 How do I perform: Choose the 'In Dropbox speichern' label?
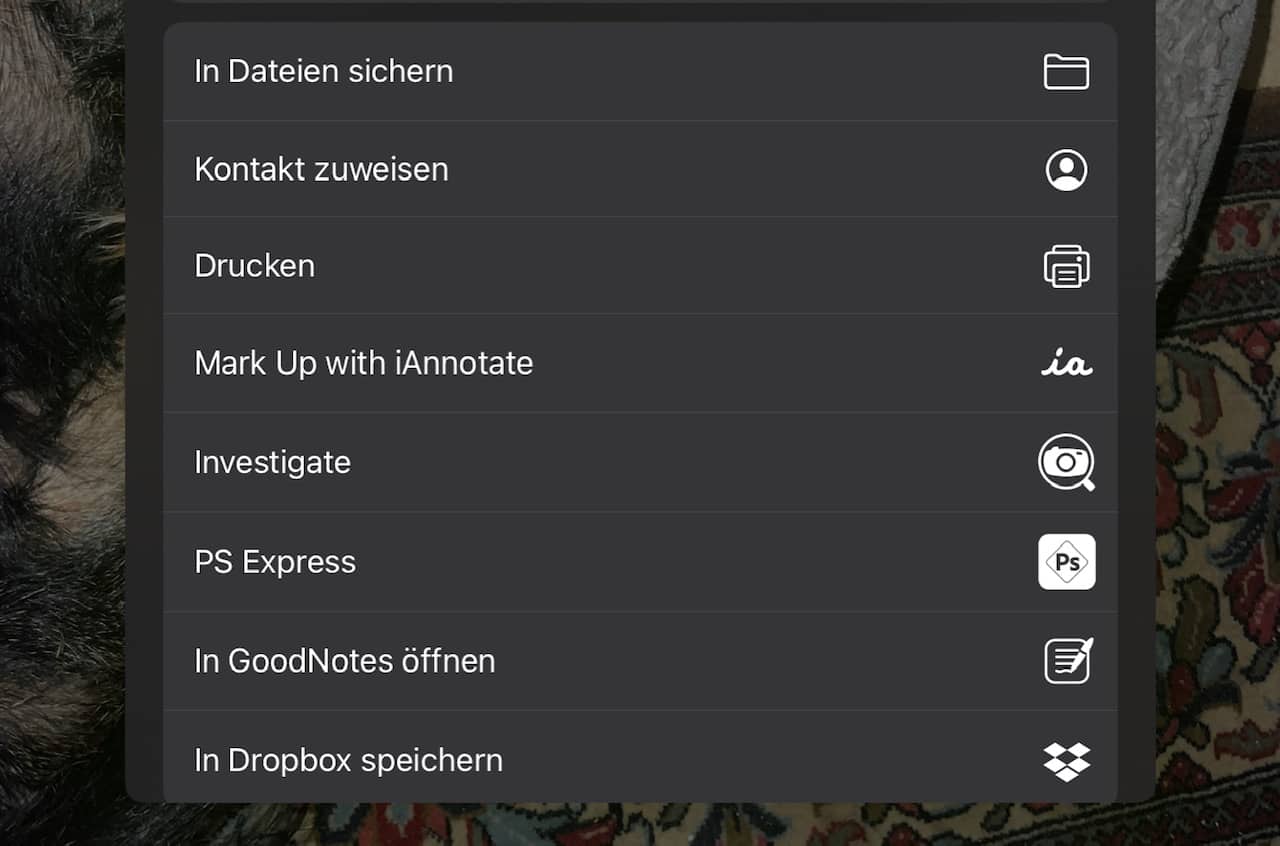pyautogui.click(x=348, y=761)
